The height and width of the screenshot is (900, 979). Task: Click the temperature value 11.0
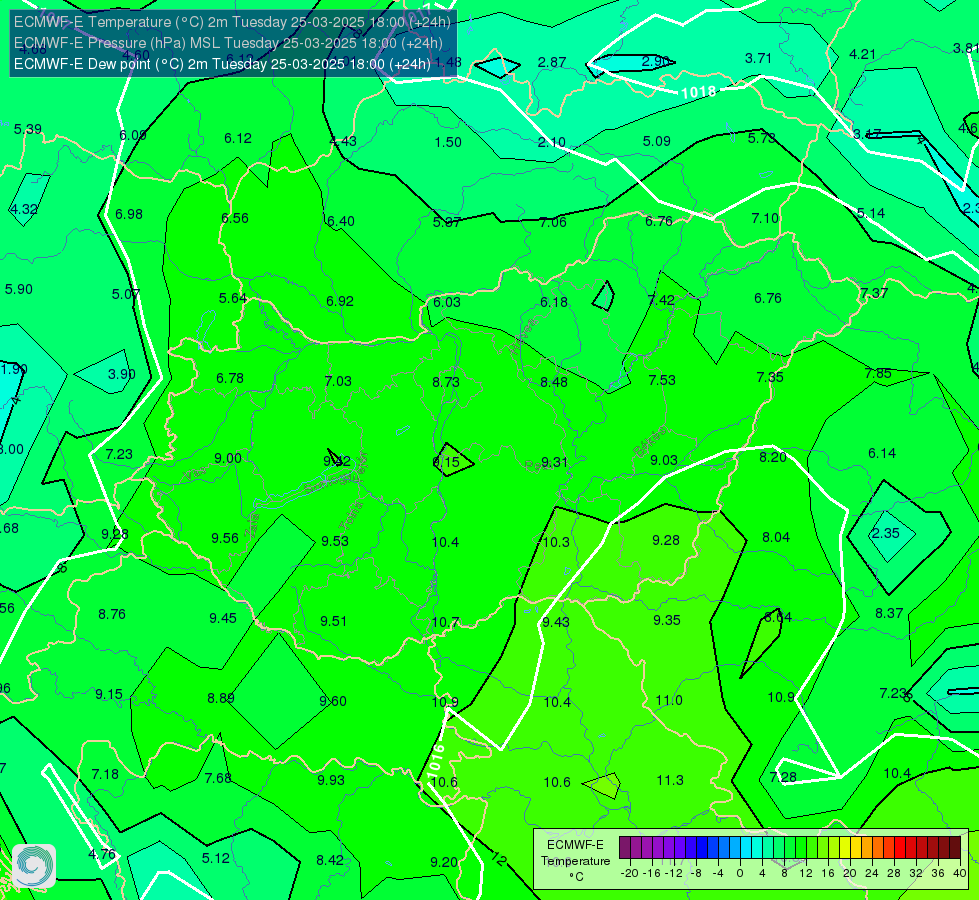(x=669, y=701)
